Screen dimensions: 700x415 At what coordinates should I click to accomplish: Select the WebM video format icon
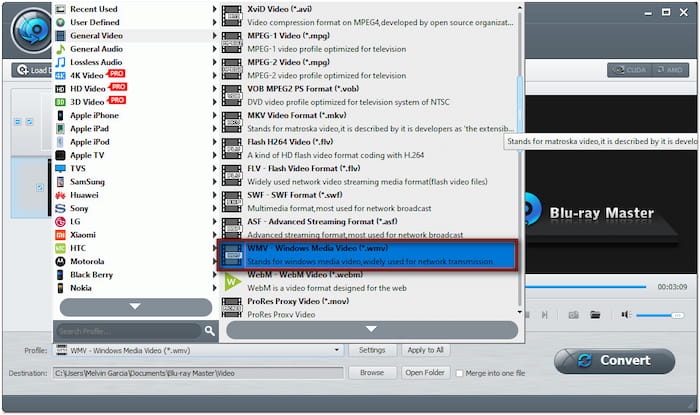coord(232,282)
